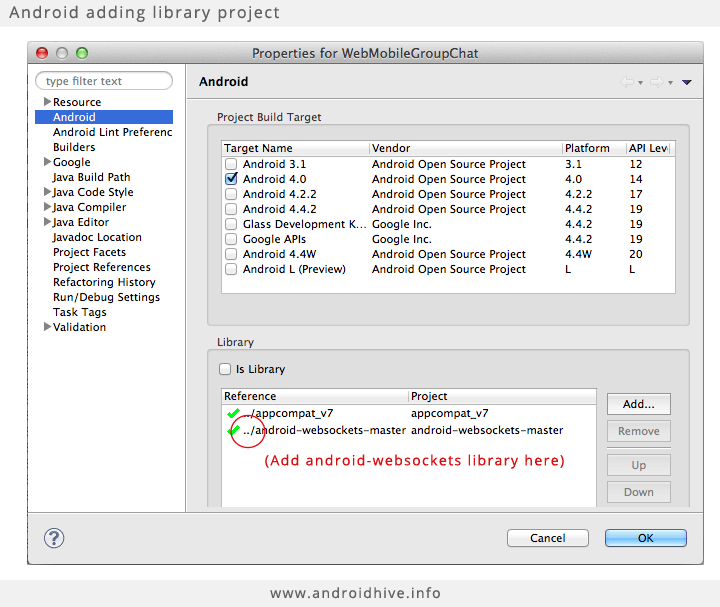This screenshot has width=720, height=607.
Task: Expand the Validation tree node
Action: [x=47, y=326]
